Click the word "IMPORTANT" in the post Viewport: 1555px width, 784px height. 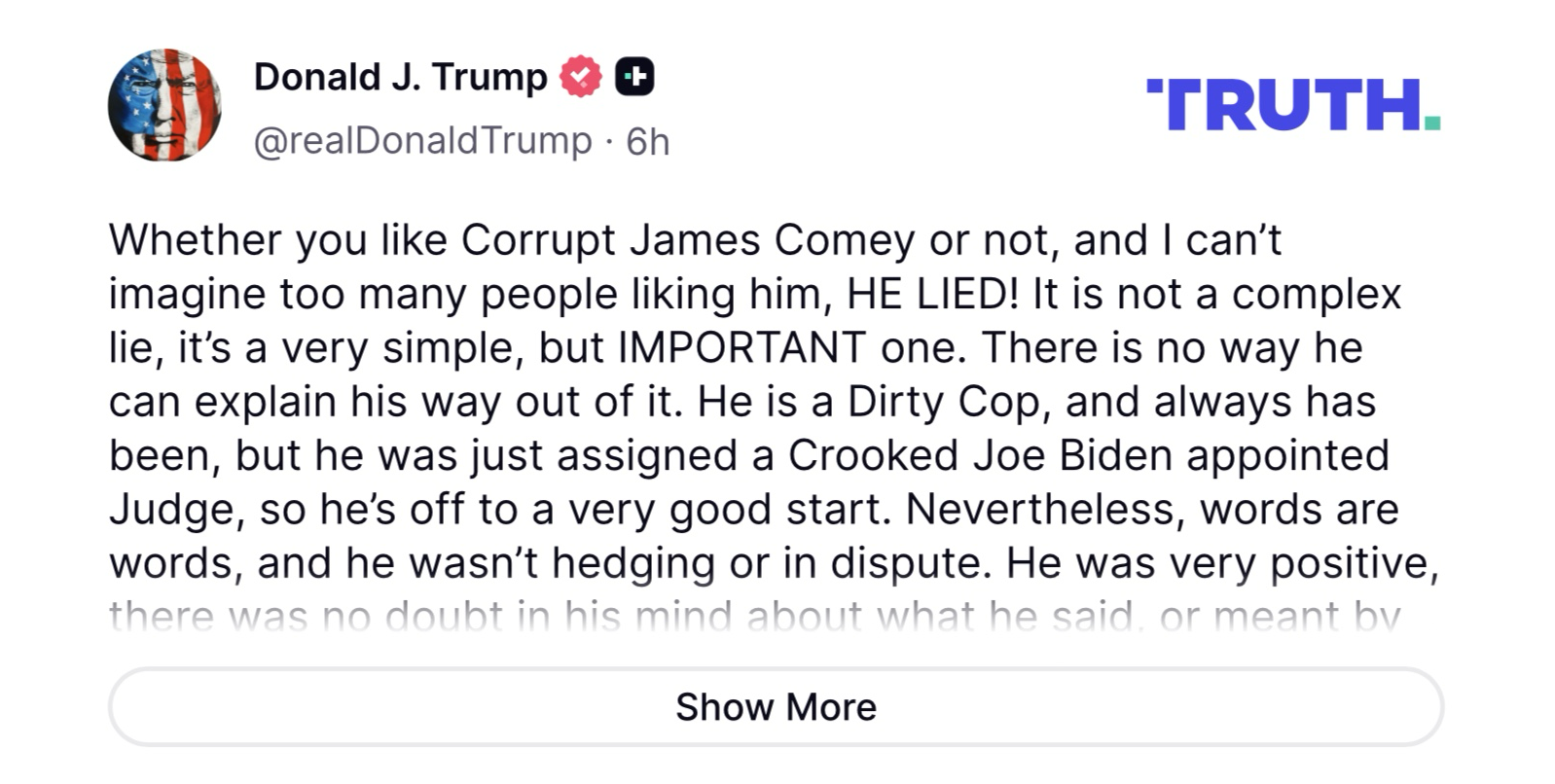741,348
